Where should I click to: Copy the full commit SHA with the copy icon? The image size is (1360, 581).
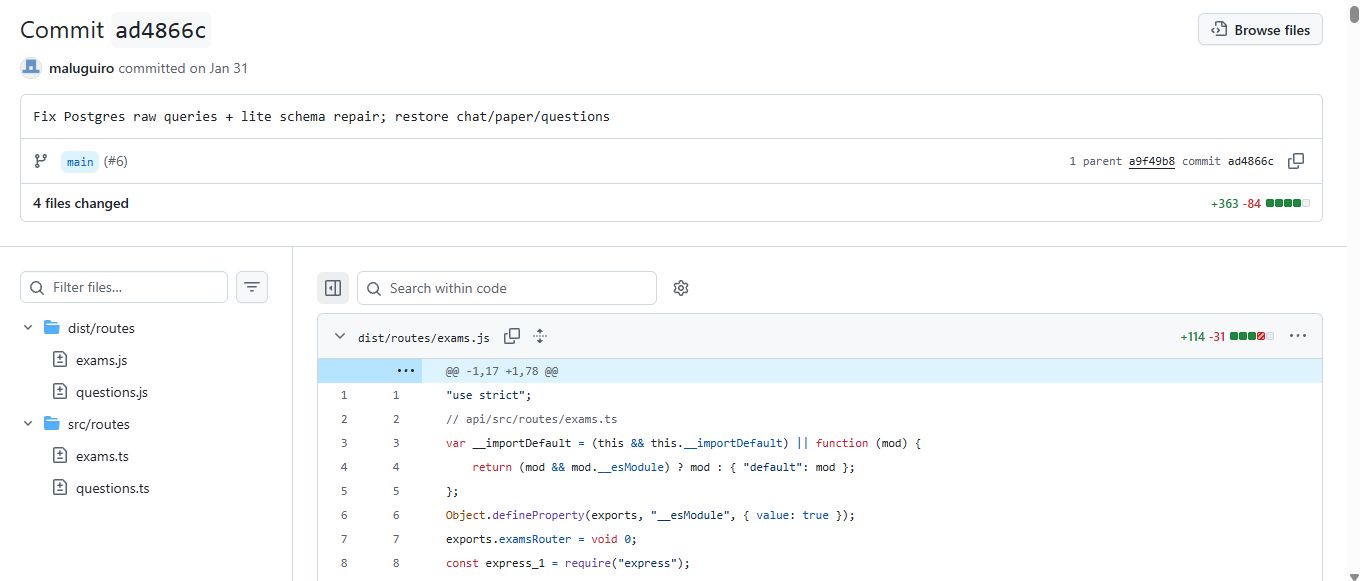pyautogui.click(x=1296, y=161)
